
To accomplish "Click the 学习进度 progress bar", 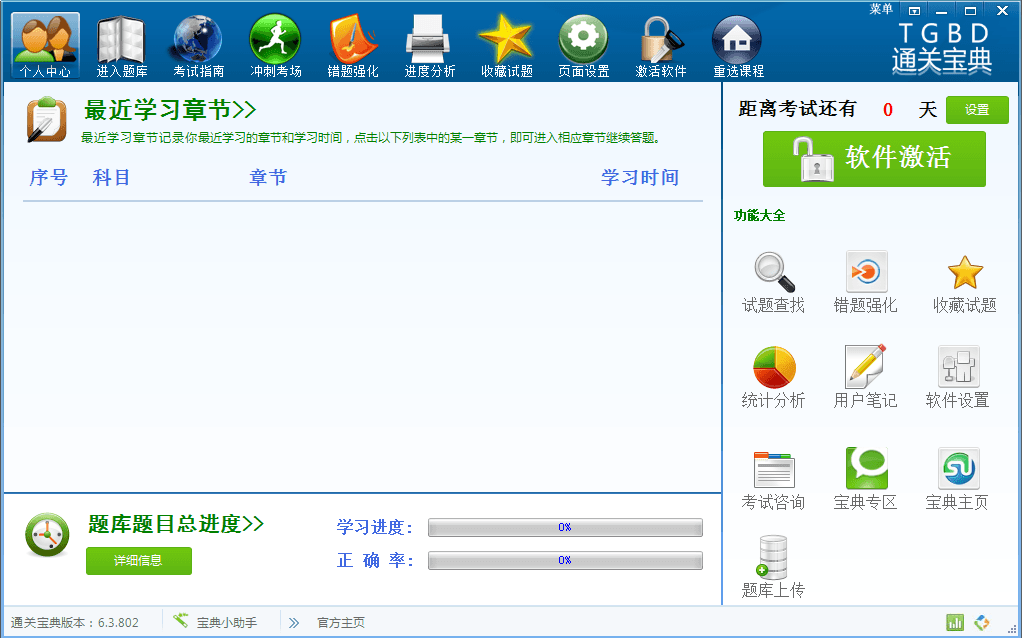I will pos(565,528).
